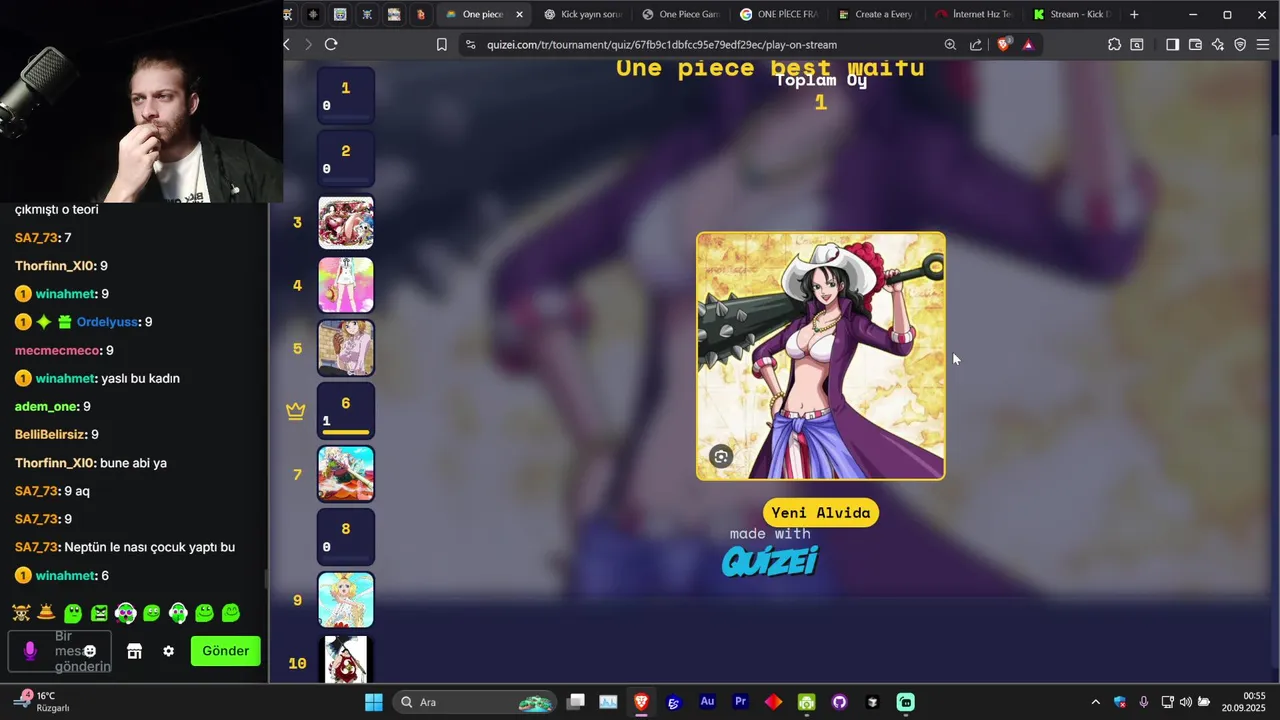Go back to the previous page
This screenshot has height=720, width=1280.
(x=287, y=44)
